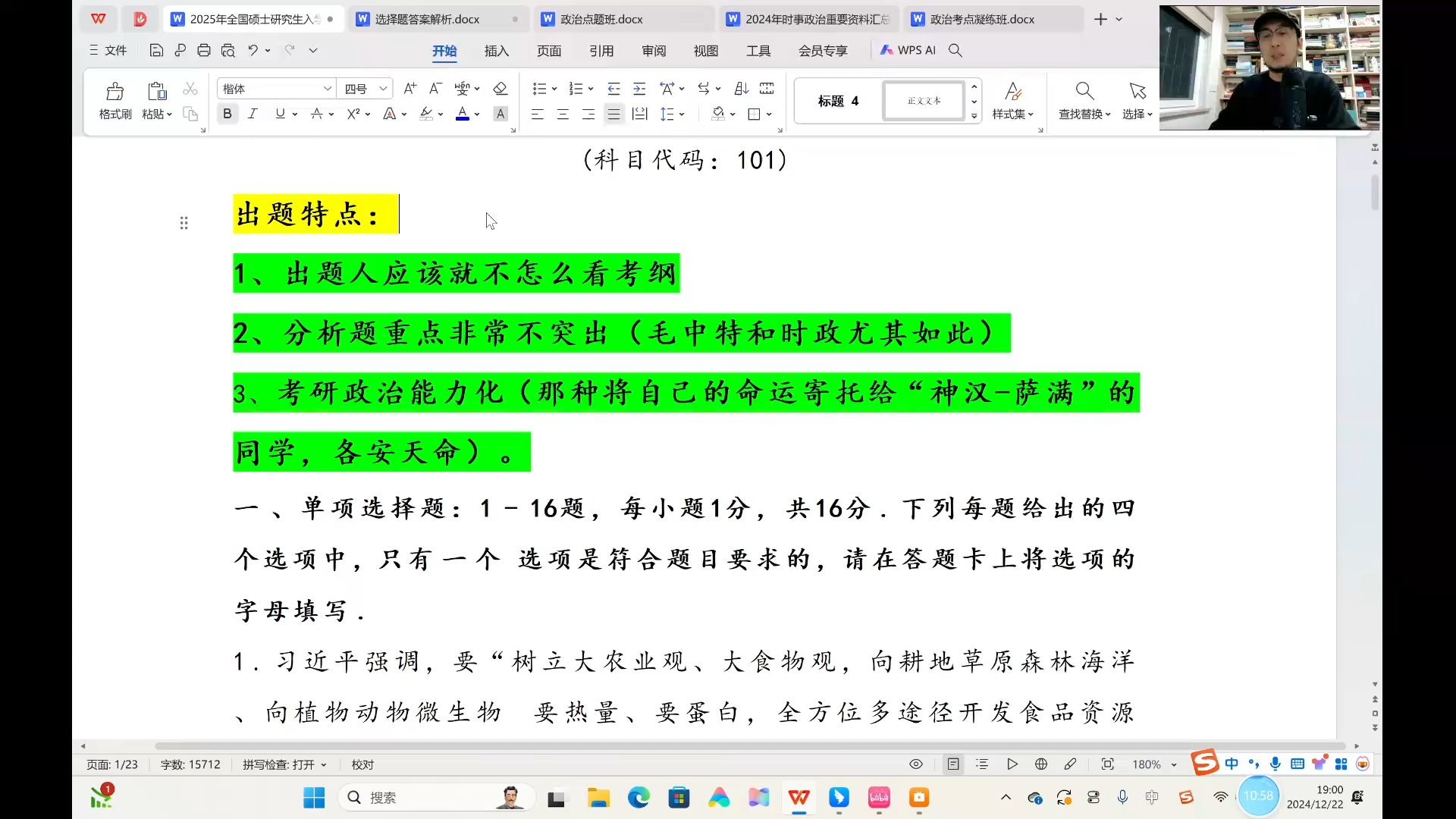Increase paragraph indent
Screen dimensions: 1456x819
coord(639,89)
